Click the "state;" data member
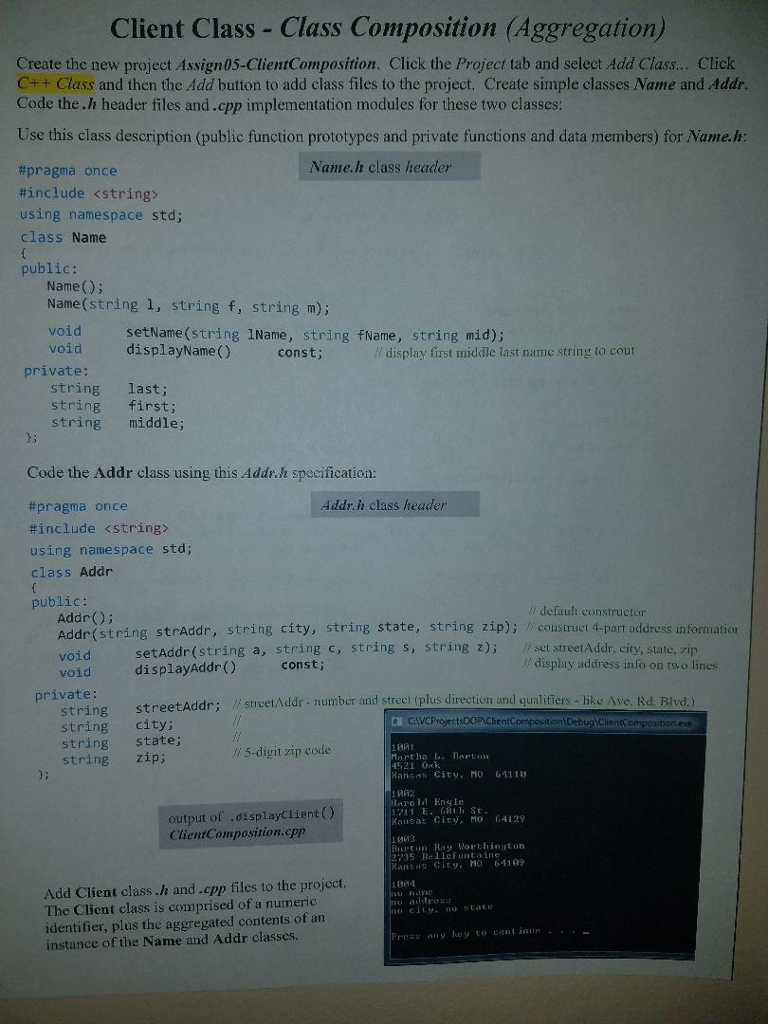Viewport: 768px width, 1024px height. [x=158, y=741]
